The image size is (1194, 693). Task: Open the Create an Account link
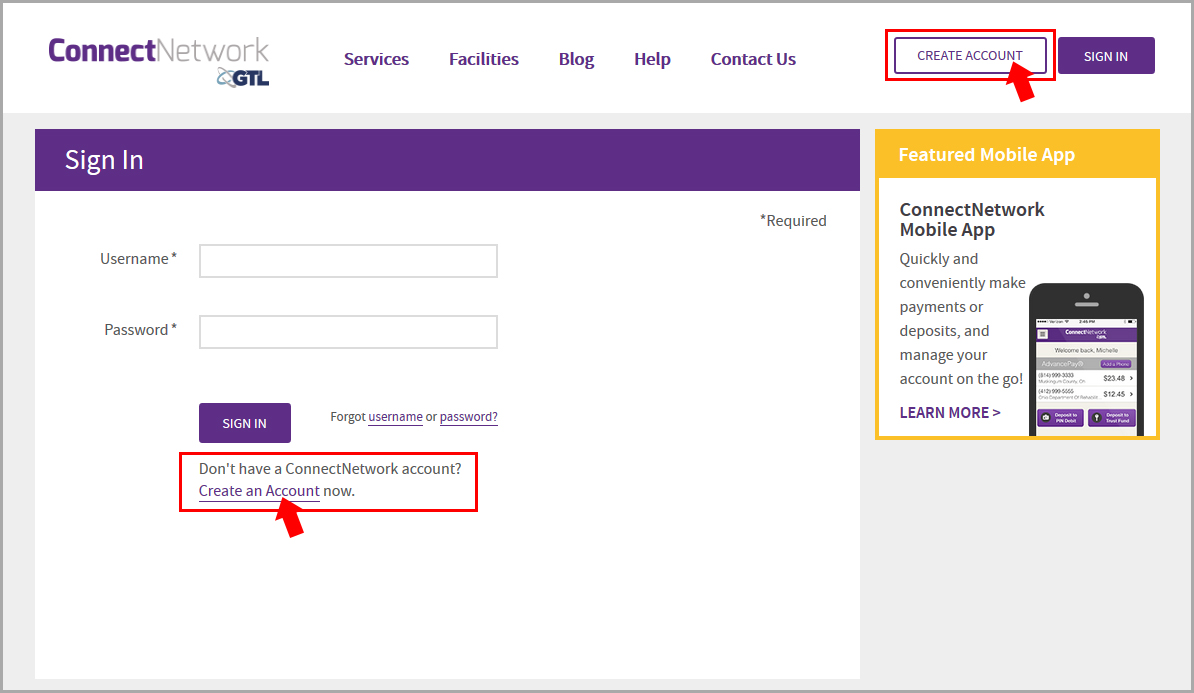pyautogui.click(x=259, y=491)
